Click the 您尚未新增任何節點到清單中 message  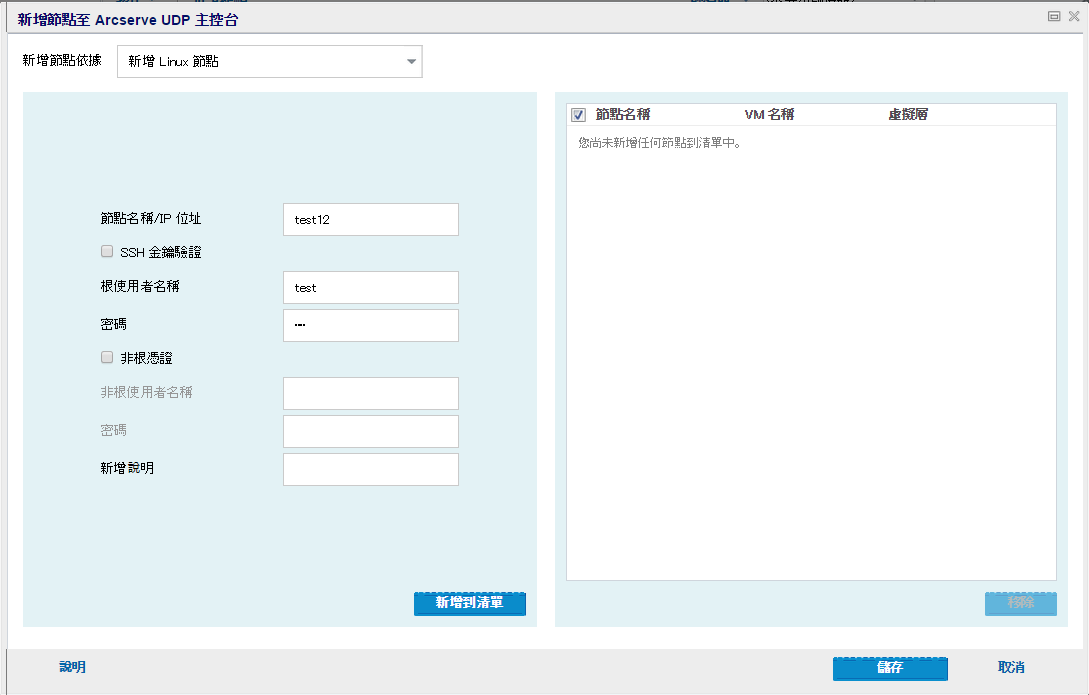tap(660, 143)
